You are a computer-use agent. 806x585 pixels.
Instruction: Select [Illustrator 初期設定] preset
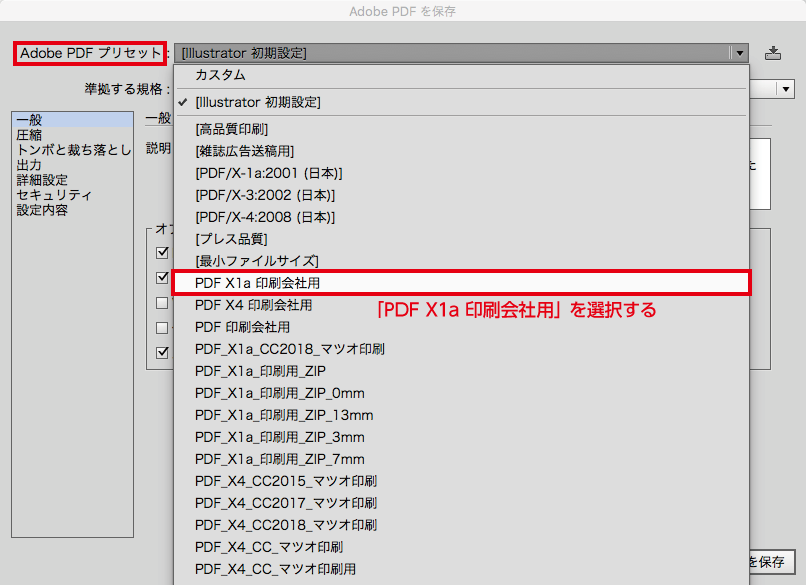461,102
